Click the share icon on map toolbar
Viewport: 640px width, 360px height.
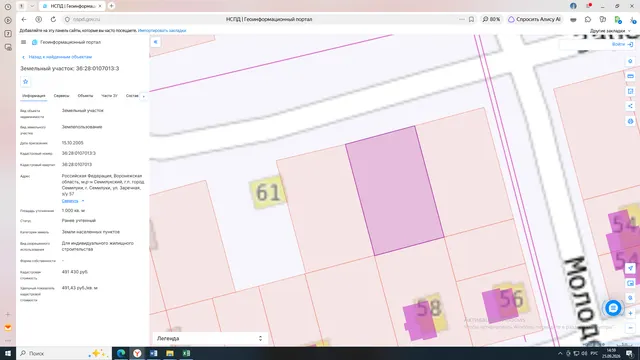click(630, 106)
